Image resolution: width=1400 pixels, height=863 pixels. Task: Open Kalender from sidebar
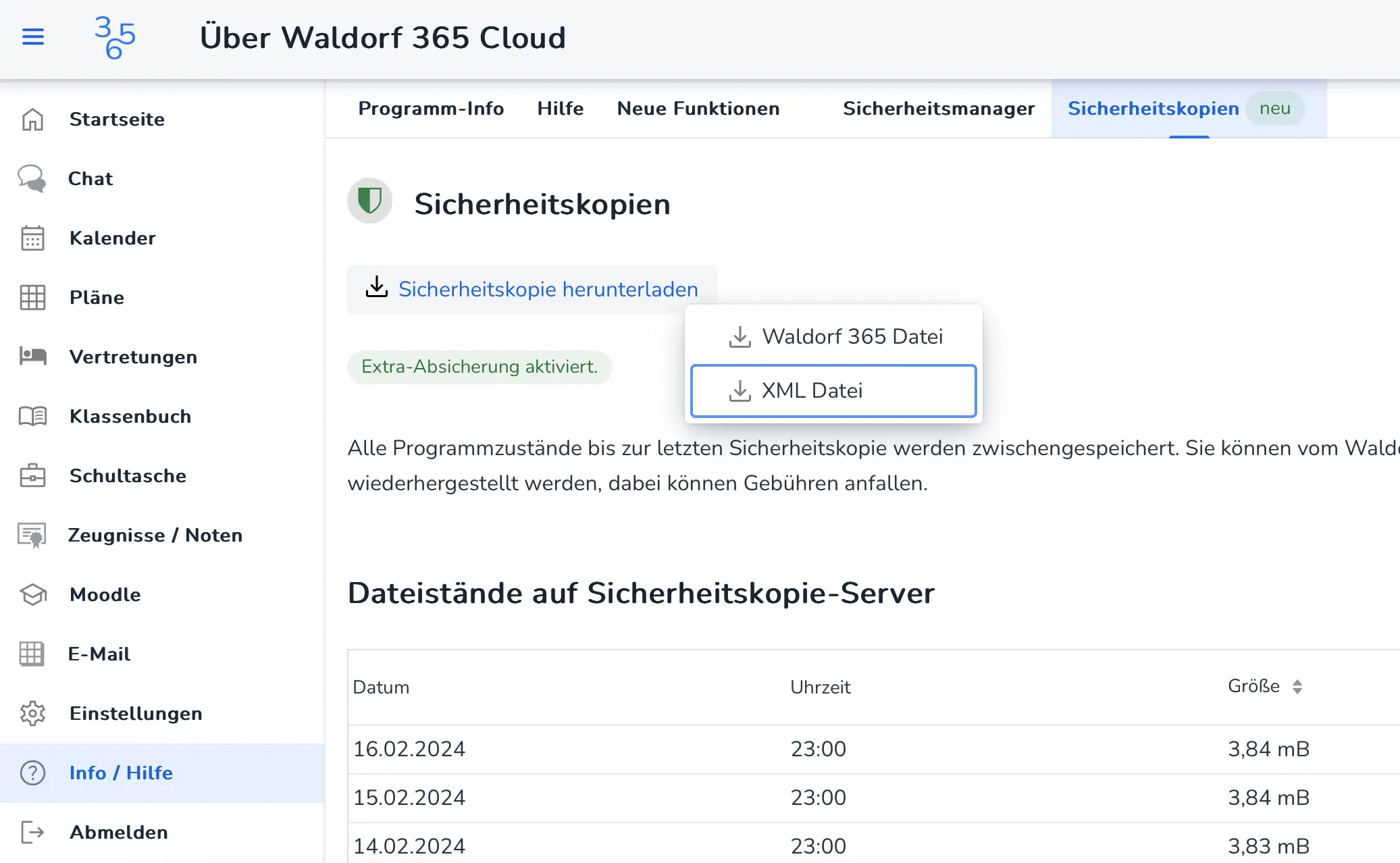pos(162,238)
